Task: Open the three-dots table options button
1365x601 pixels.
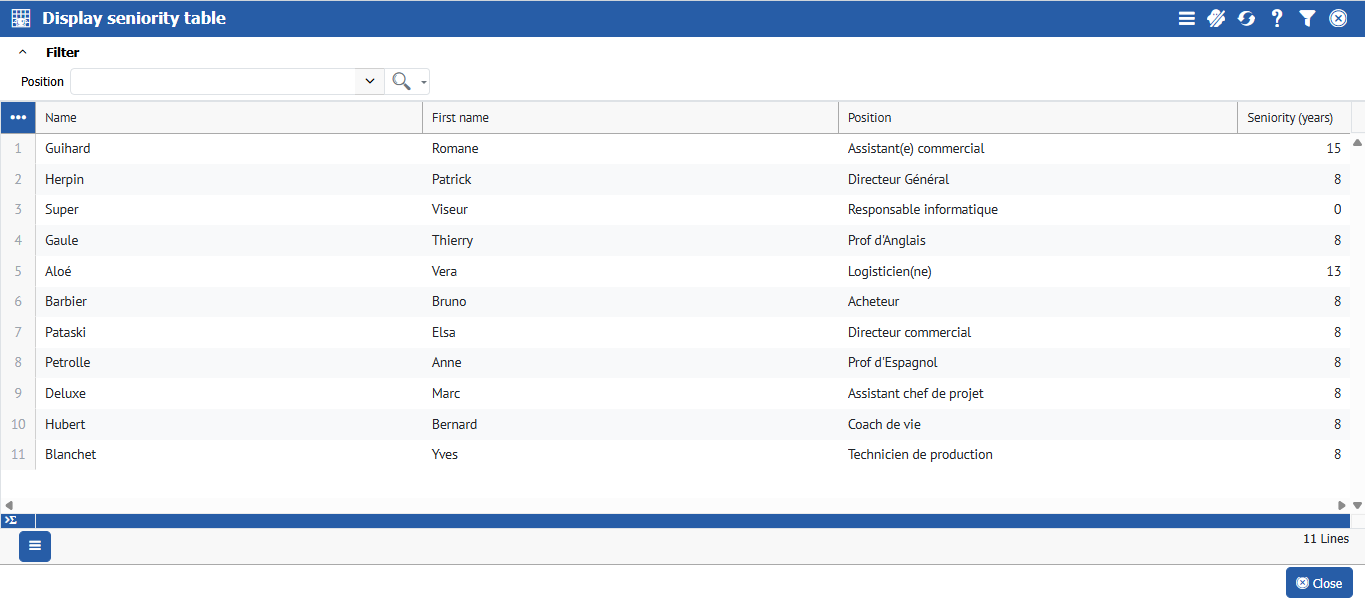Action: pyautogui.click(x=18, y=118)
